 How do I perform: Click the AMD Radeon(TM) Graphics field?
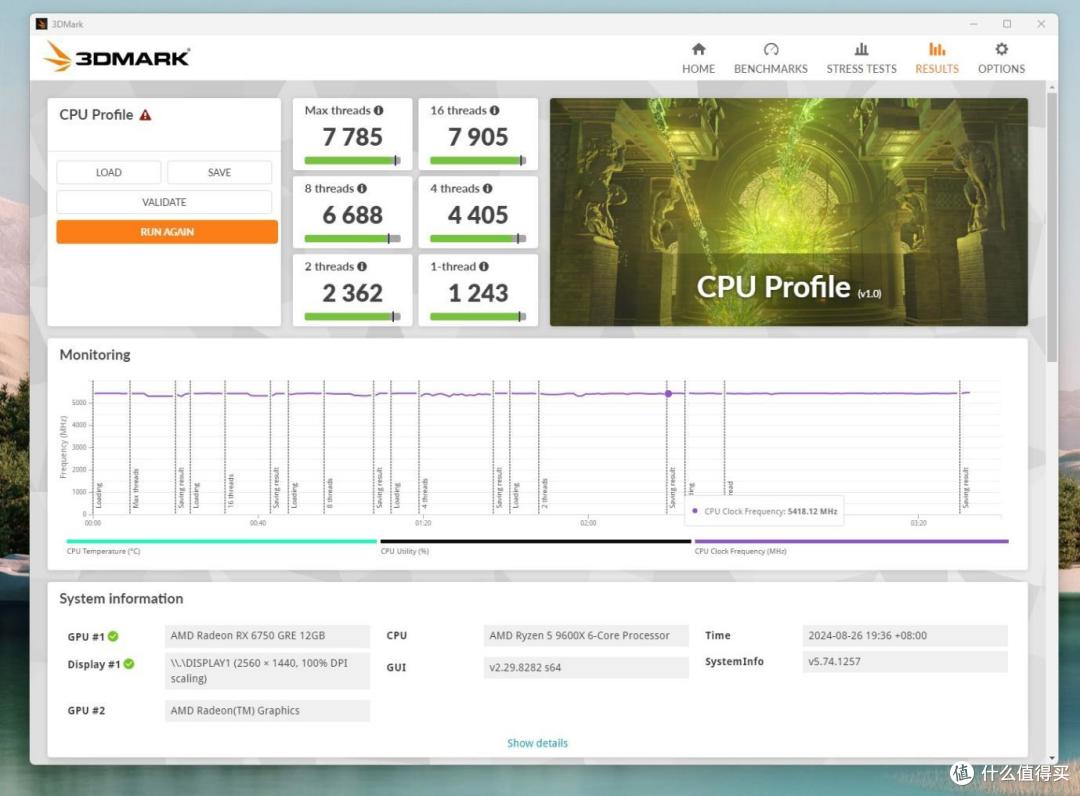[267, 711]
